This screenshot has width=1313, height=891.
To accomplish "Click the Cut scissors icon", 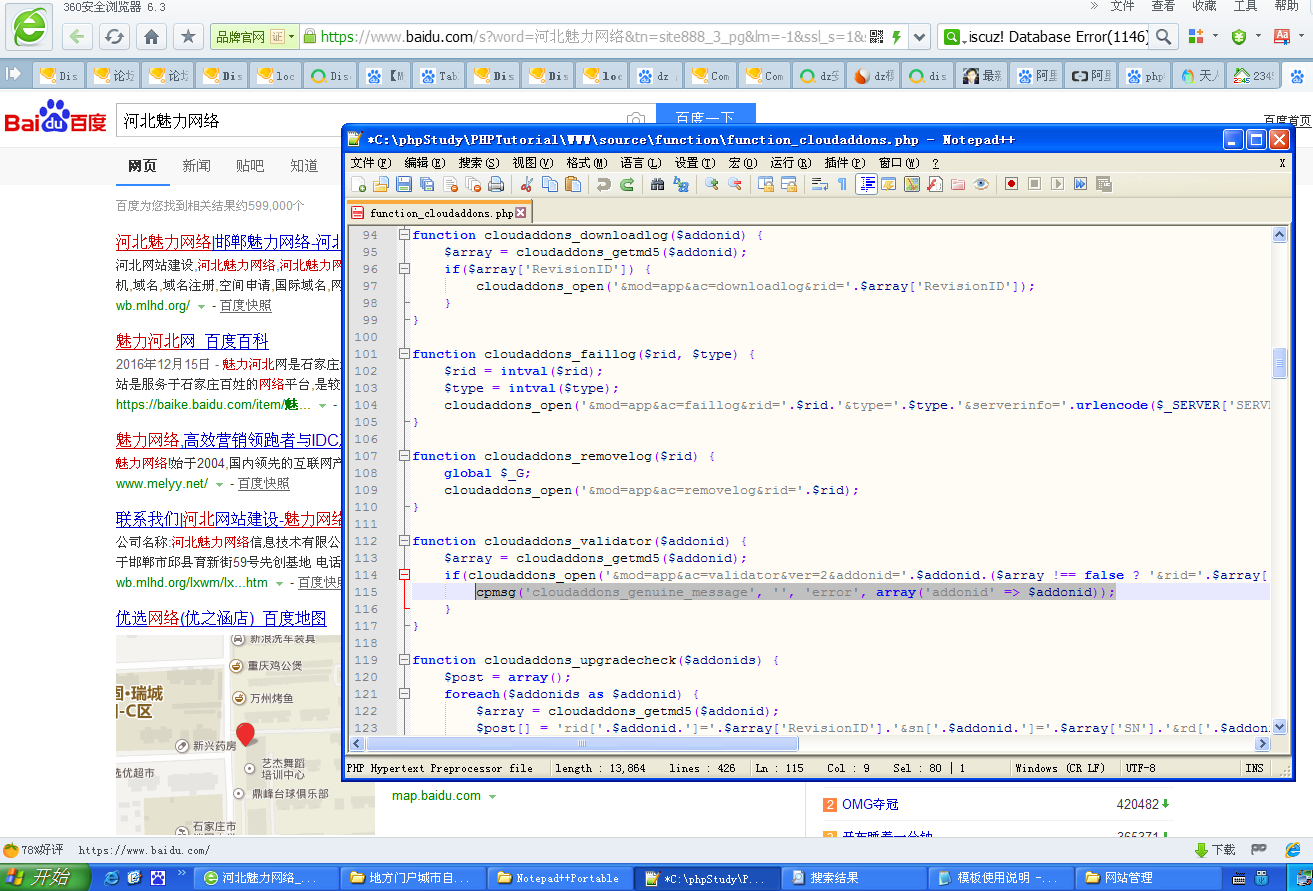I will coord(525,184).
